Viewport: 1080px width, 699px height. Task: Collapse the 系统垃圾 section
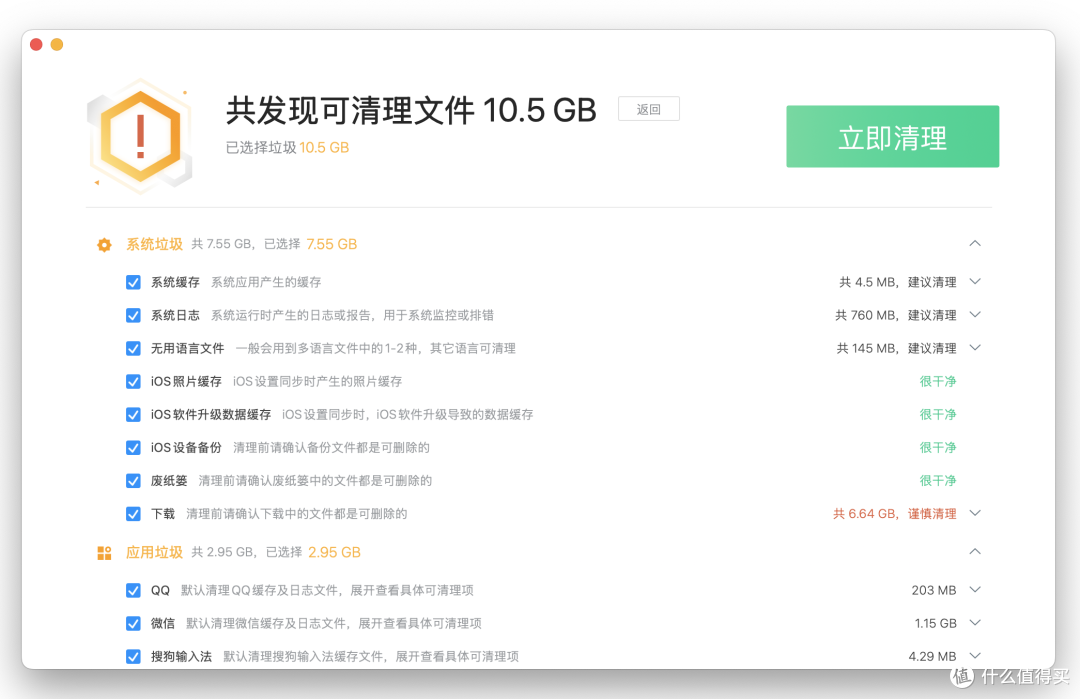(x=975, y=244)
